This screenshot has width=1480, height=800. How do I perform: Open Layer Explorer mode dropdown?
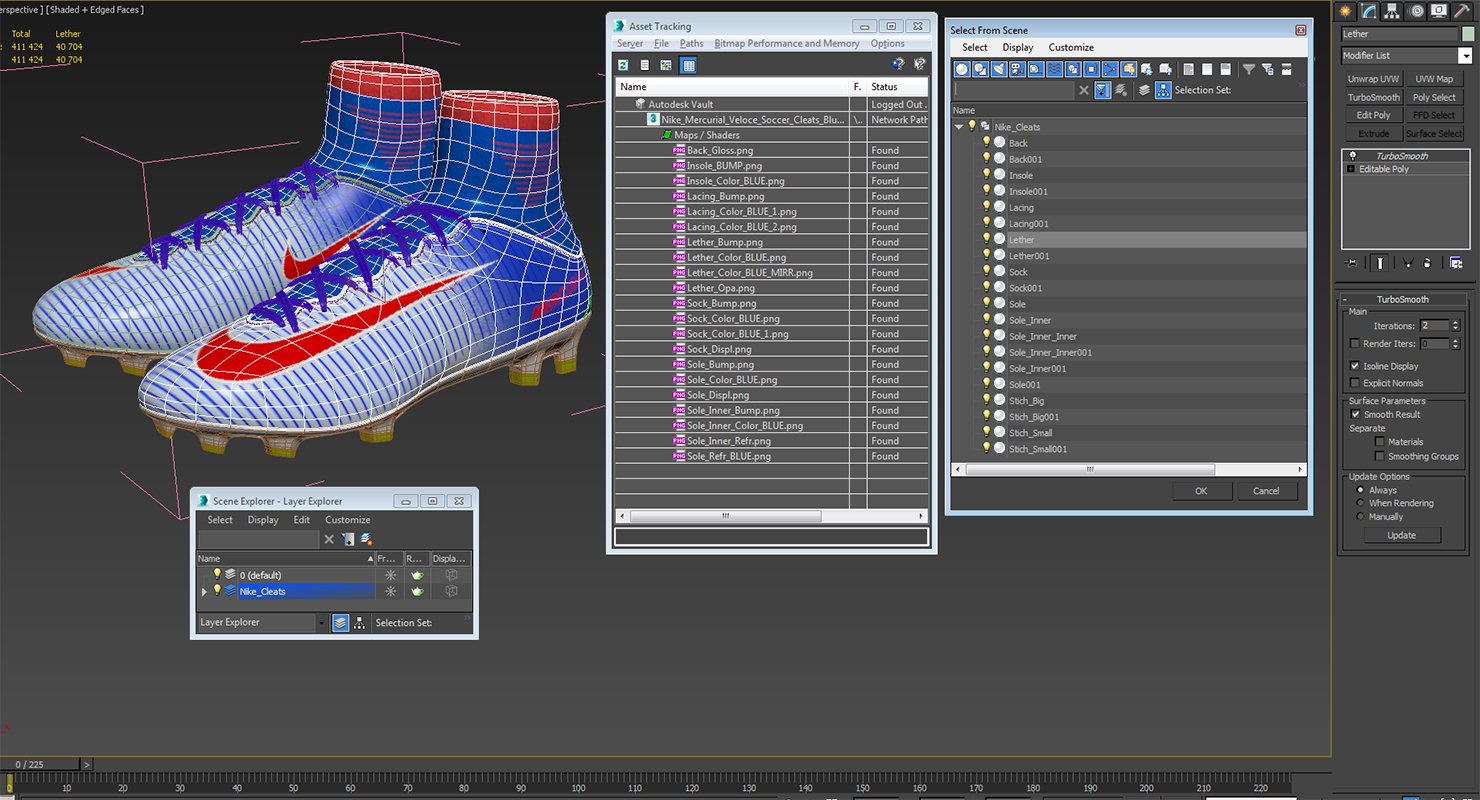(321, 623)
